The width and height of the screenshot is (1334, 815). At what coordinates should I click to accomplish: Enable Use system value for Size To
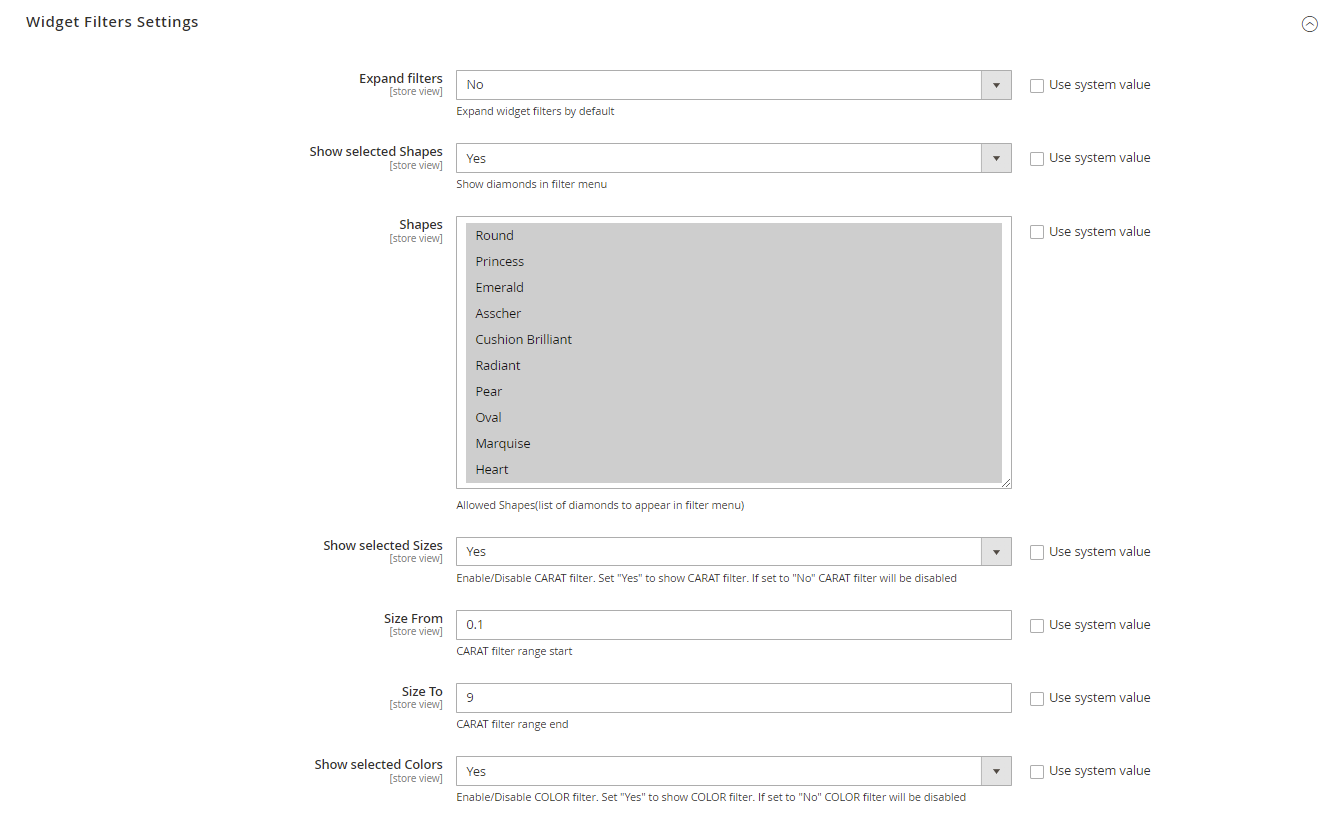click(1037, 698)
